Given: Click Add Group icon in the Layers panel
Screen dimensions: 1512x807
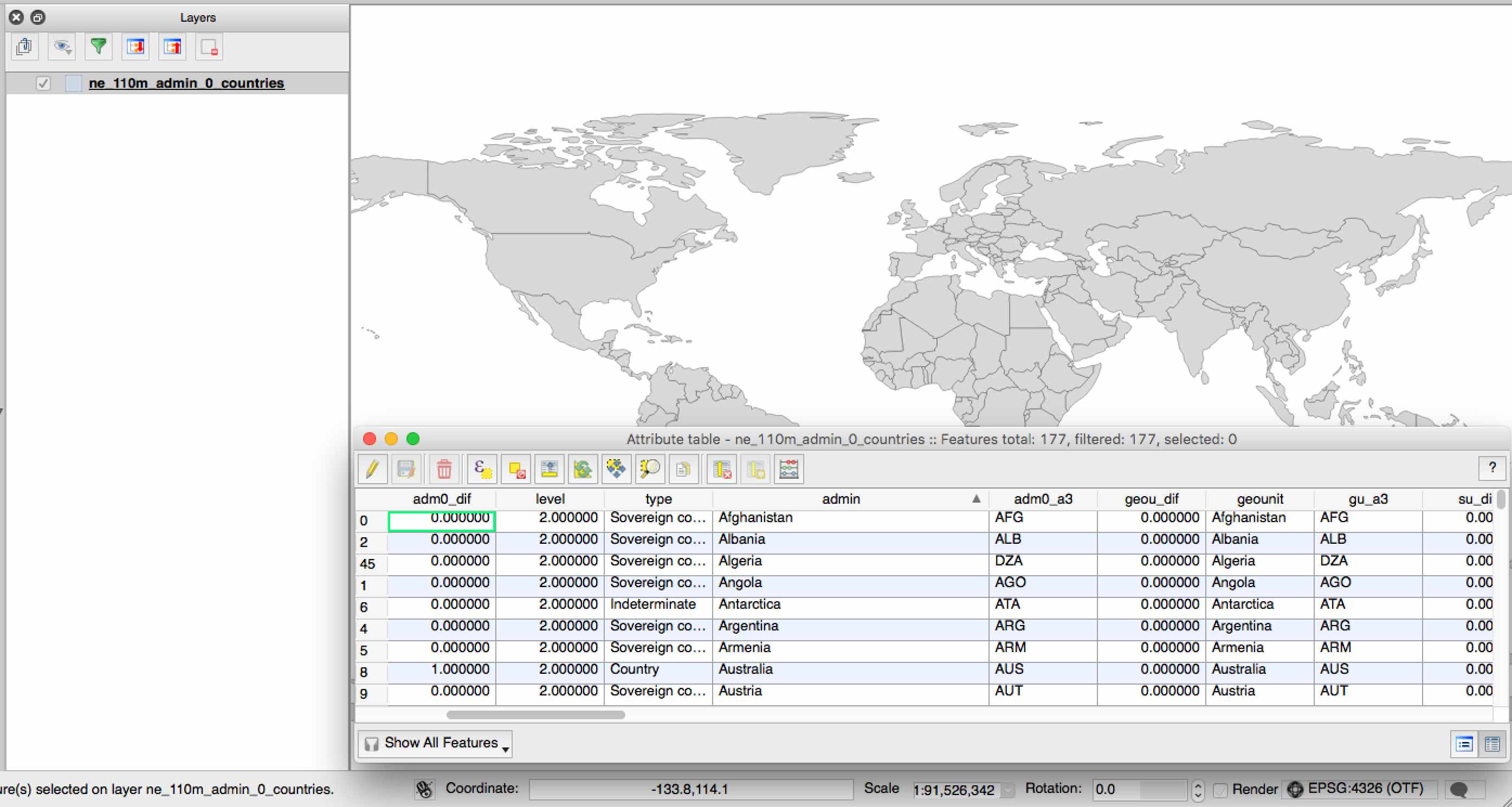Looking at the screenshot, I should pos(24,47).
